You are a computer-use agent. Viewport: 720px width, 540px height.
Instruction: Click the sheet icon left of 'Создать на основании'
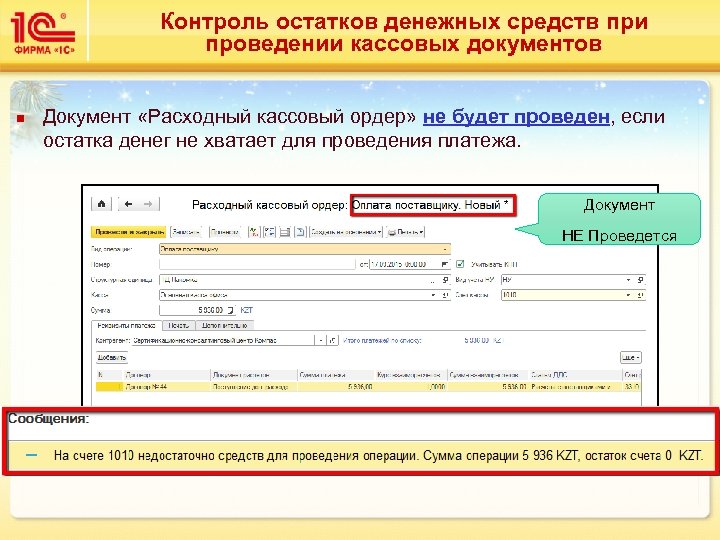click(300, 232)
